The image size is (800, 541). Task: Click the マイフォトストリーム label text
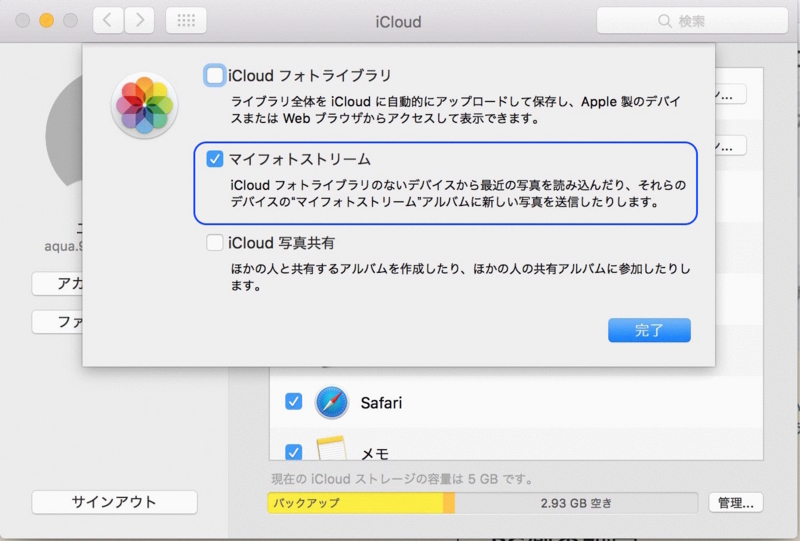[299, 159]
